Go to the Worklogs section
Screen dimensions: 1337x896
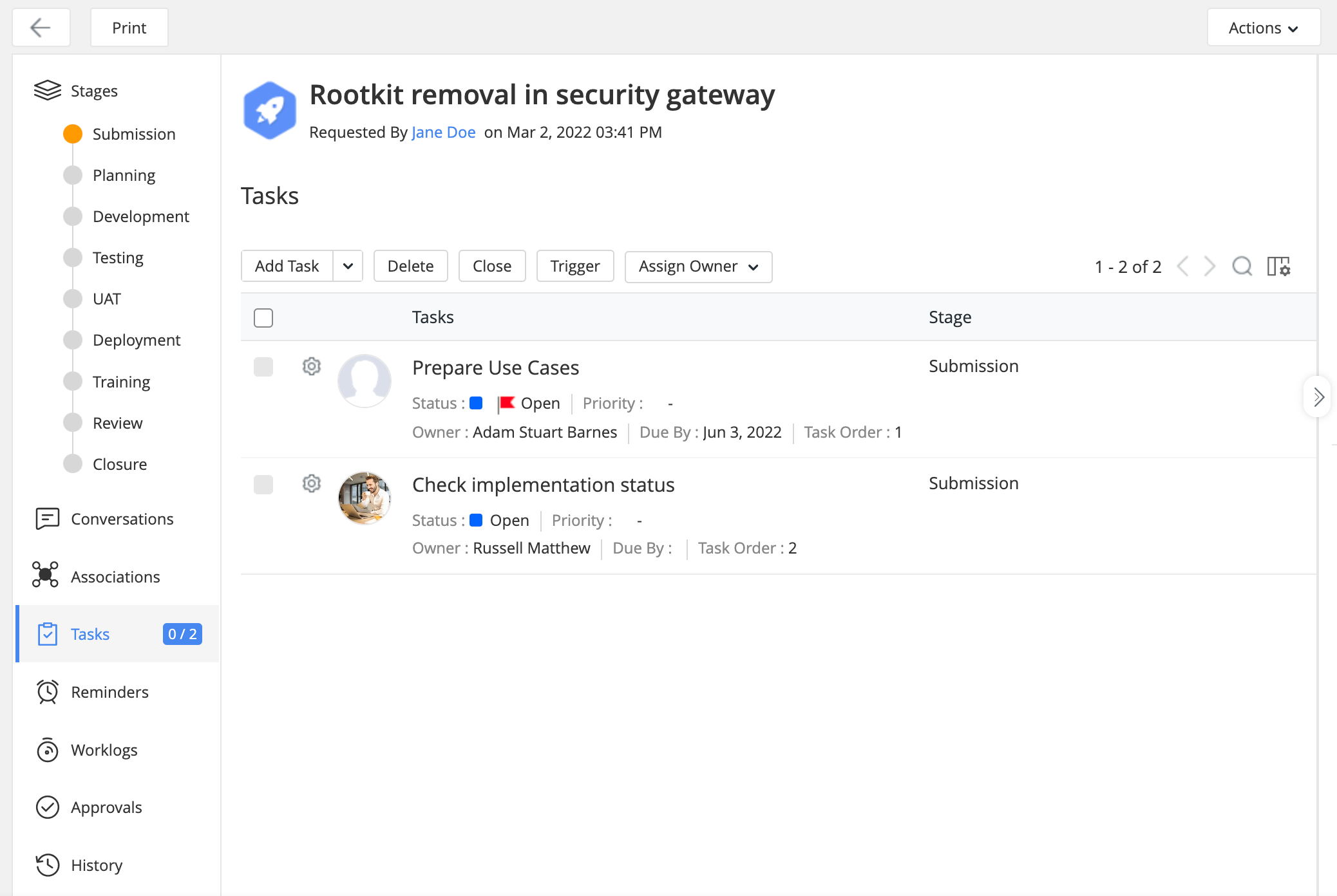[x=104, y=750]
